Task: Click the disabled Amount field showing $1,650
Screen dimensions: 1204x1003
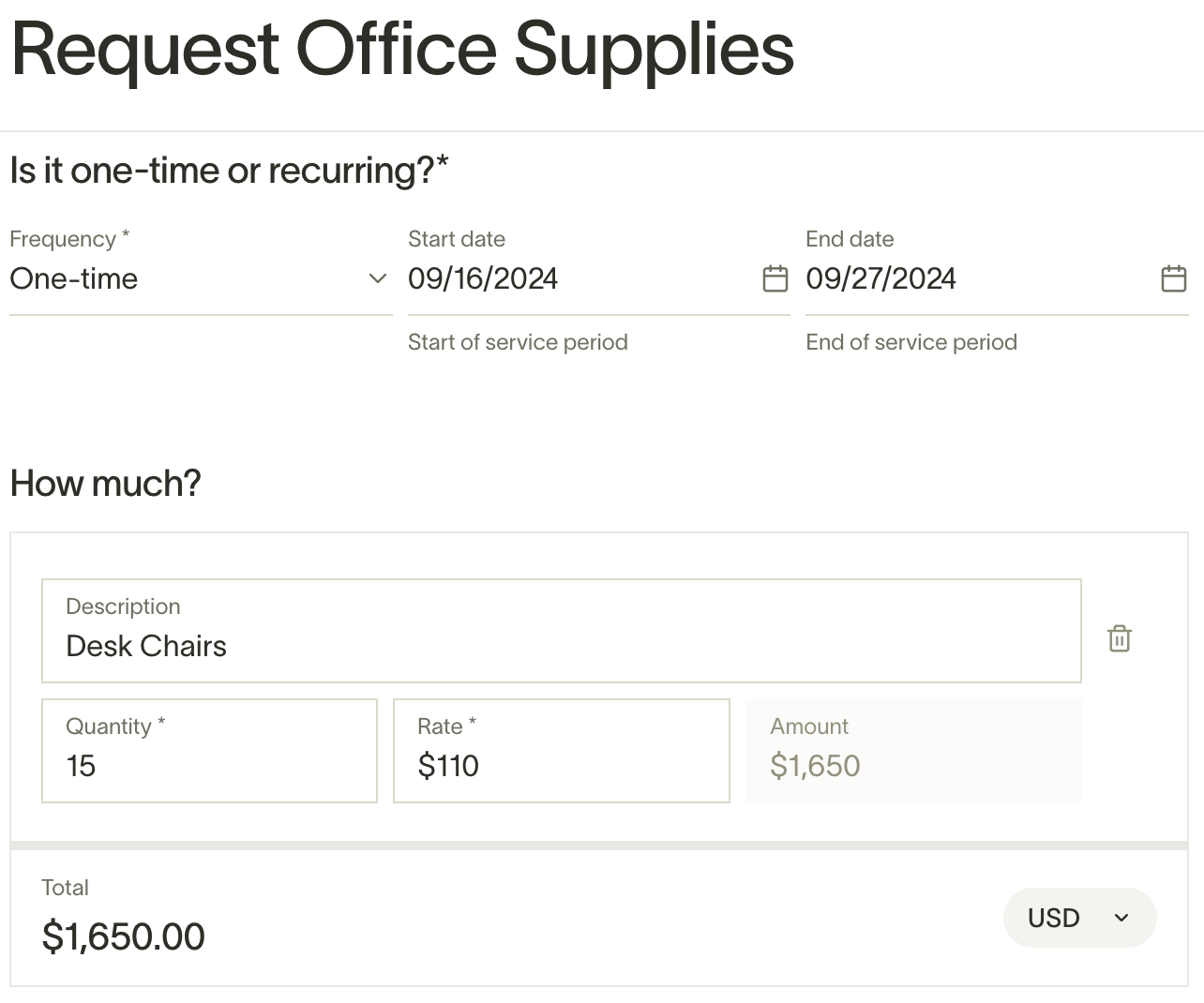Action: (914, 751)
